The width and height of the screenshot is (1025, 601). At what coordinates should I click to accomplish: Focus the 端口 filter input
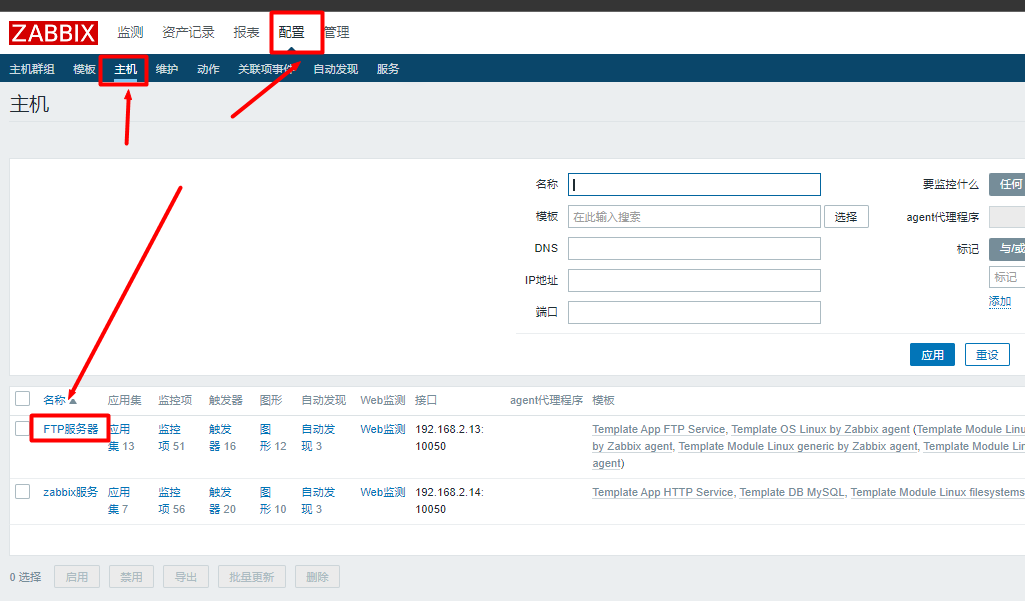tap(694, 313)
